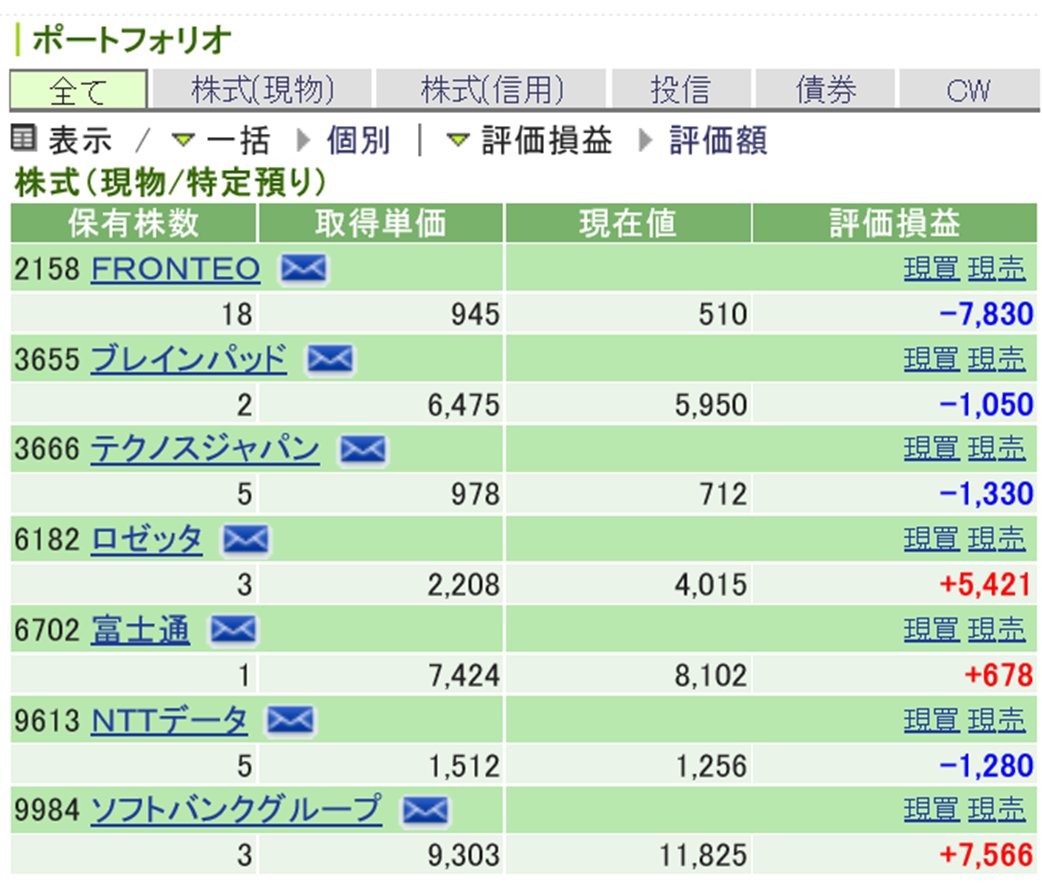Open the ブレインパッド stock link
This screenshot has height=885, width=1042.
point(189,359)
